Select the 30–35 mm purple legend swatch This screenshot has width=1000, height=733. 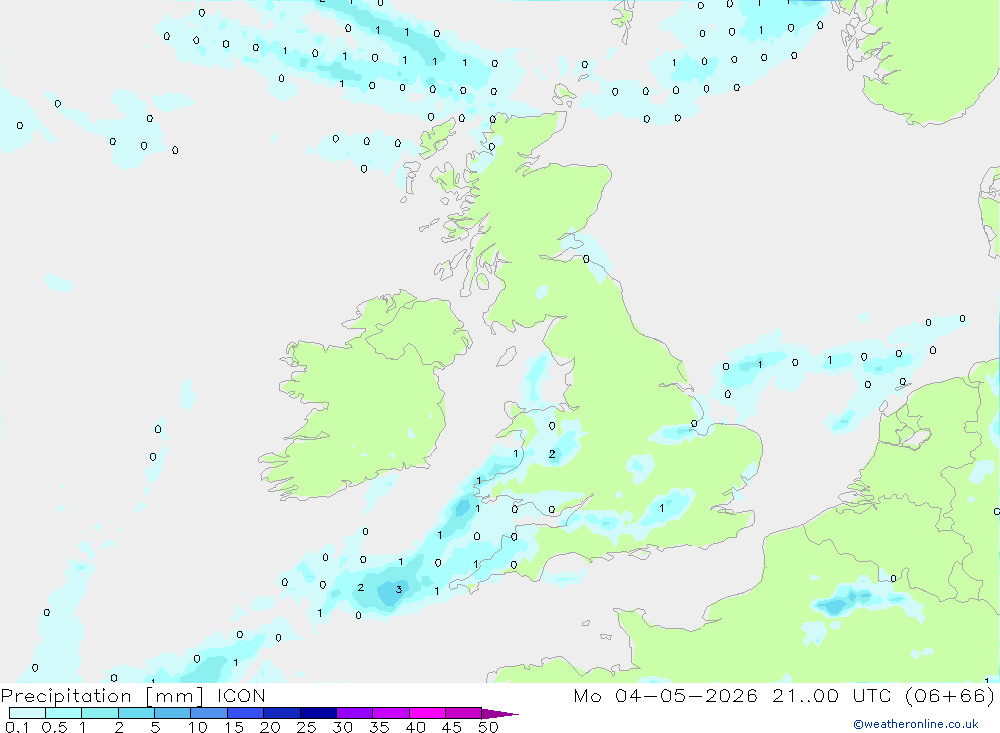pyautogui.click(x=355, y=713)
